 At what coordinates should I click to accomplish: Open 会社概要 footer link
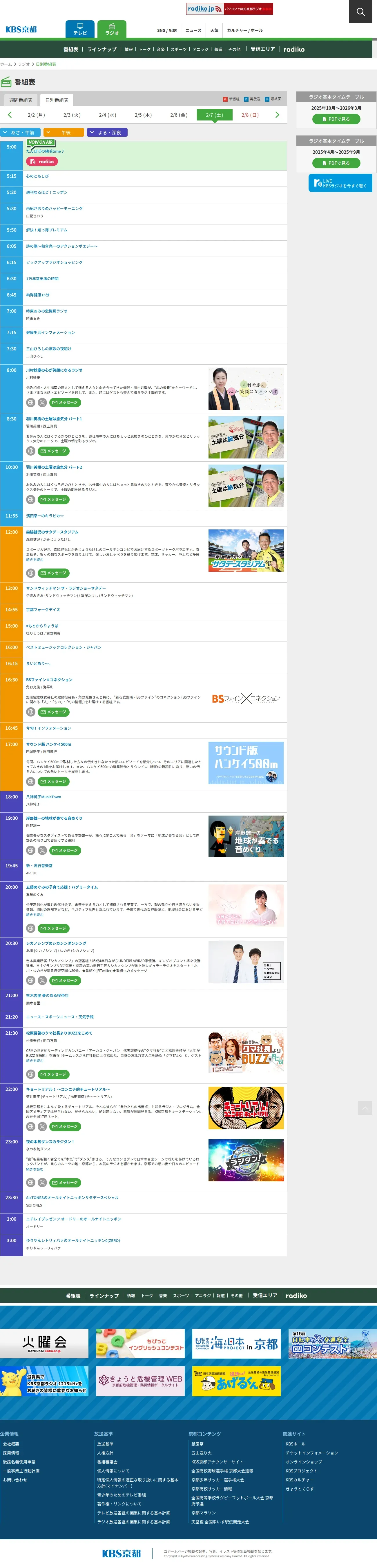pos(11,1444)
